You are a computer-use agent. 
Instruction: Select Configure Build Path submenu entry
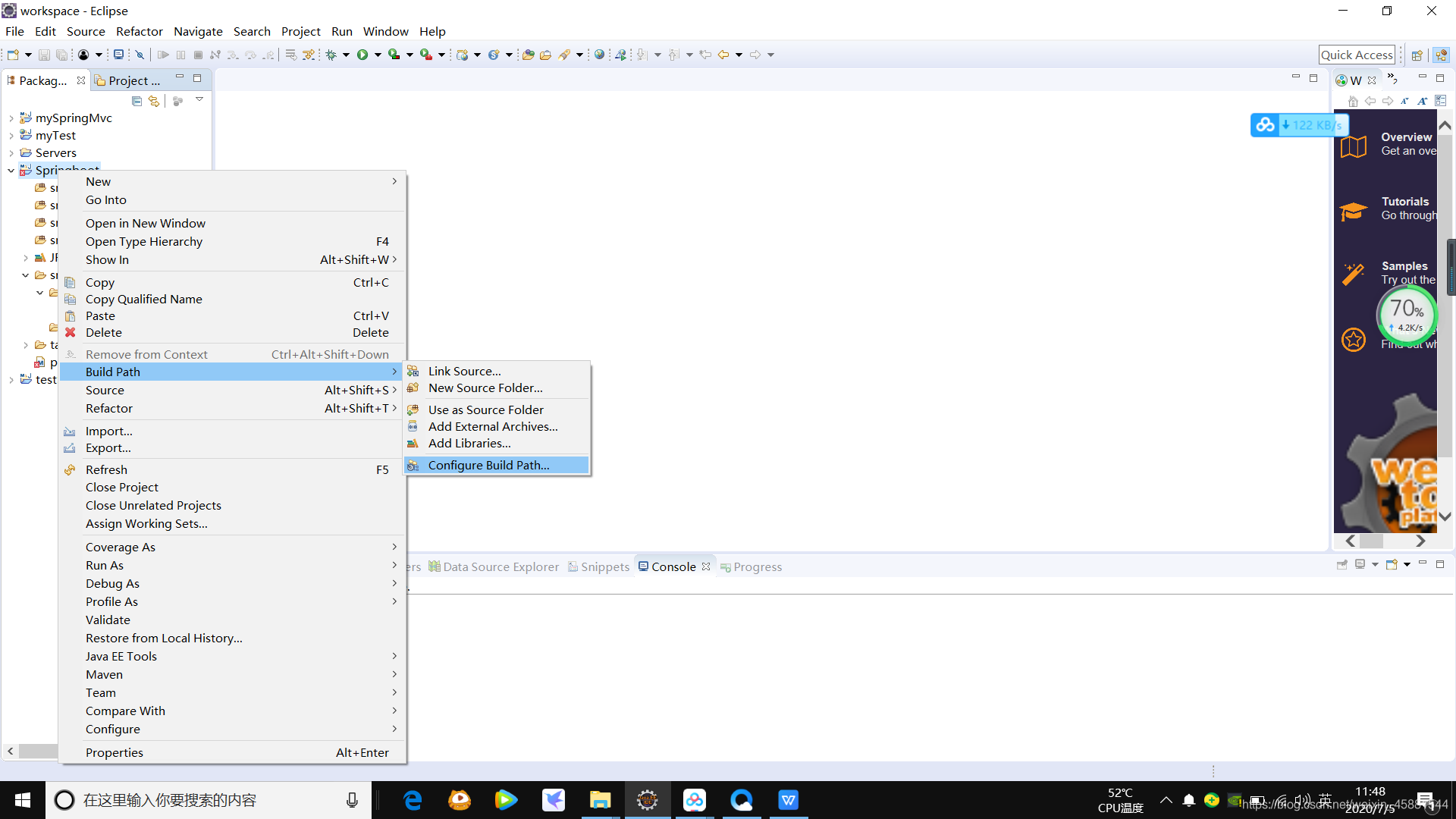pyautogui.click(x=488, y=465)
